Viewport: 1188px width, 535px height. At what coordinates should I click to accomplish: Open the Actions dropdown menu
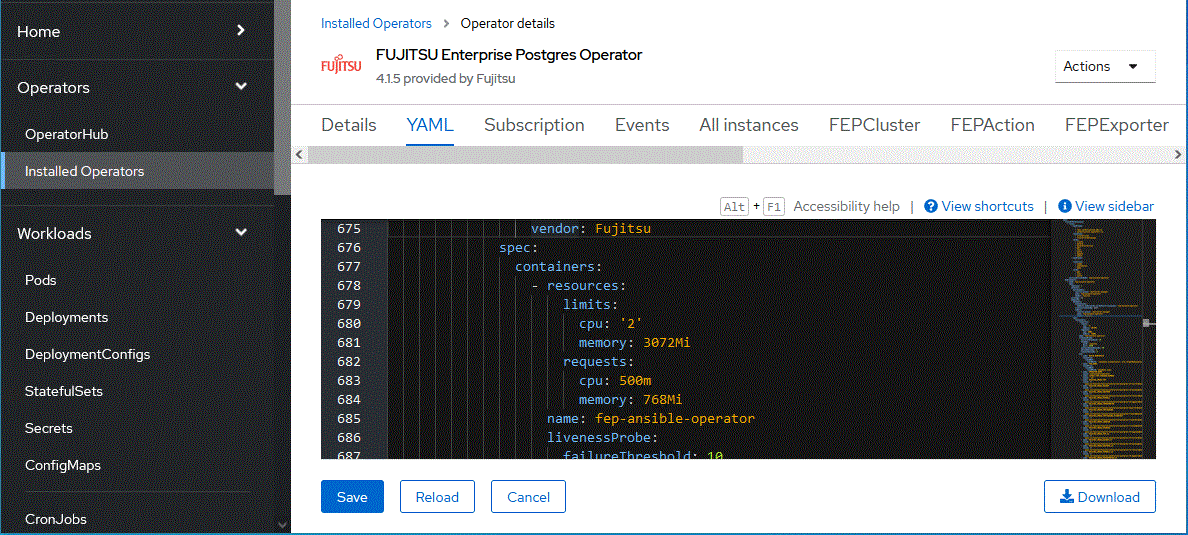coord(1104,66)
